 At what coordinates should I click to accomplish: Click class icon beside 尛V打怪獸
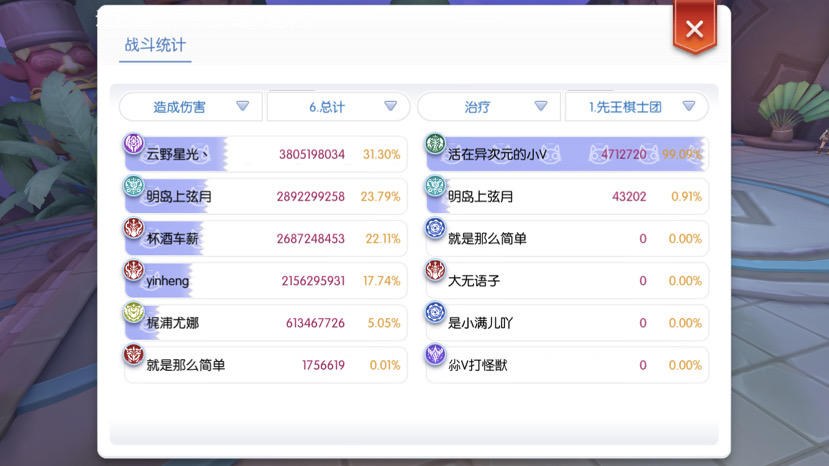(x=435, y=355)
